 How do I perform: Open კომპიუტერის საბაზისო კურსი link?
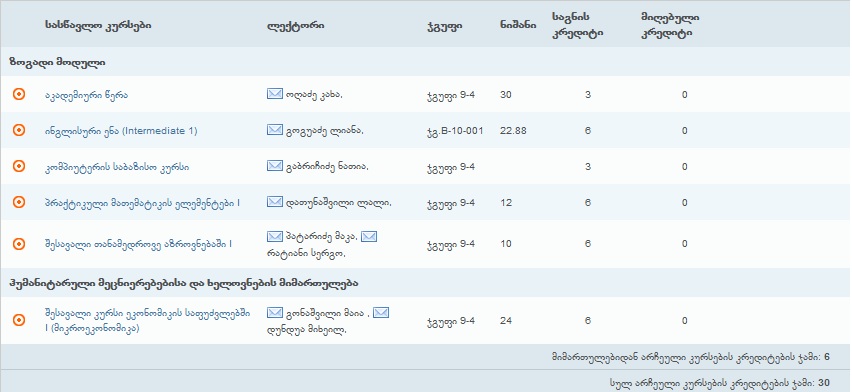pyautogui.click(x=117, y=167)
